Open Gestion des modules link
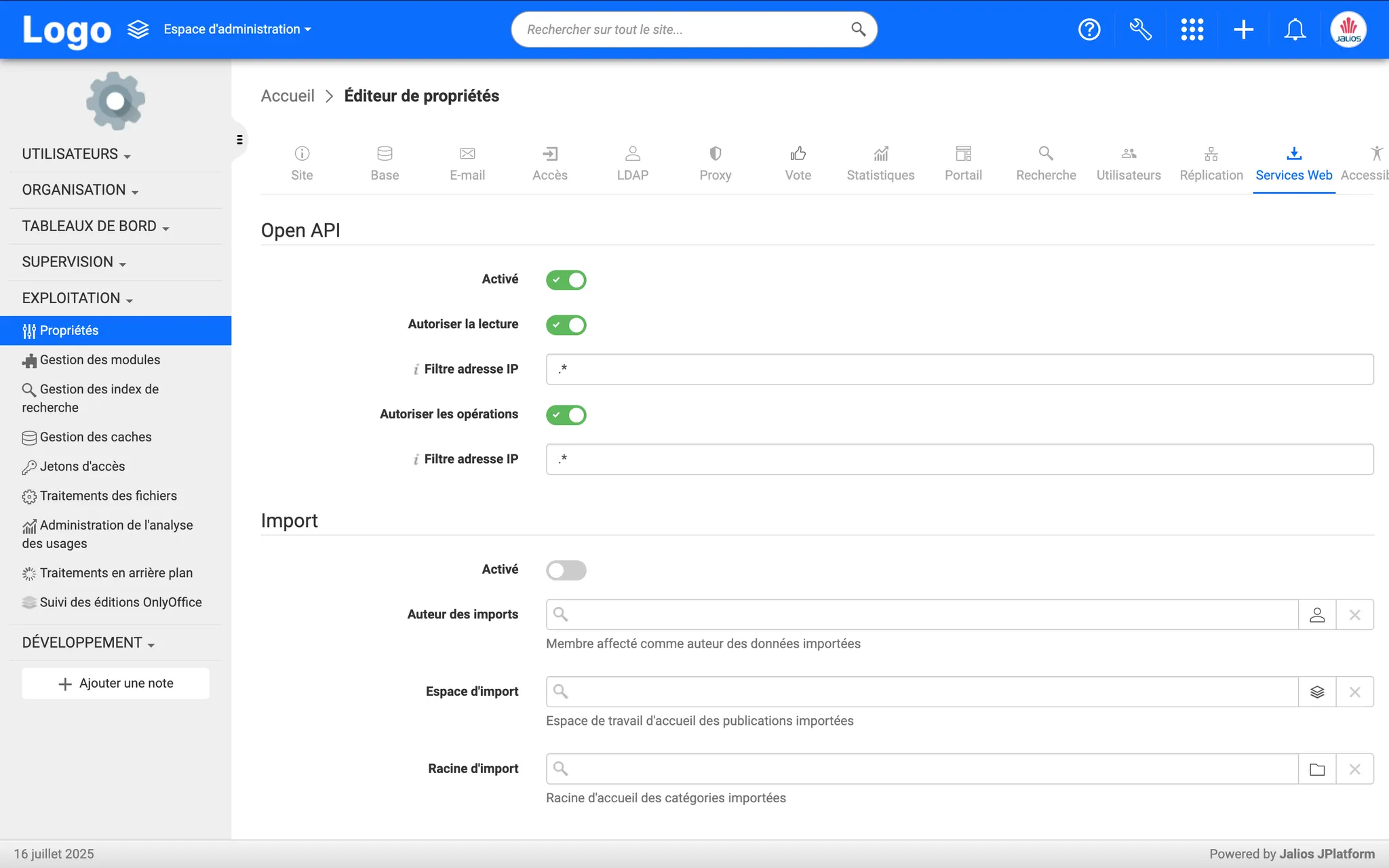The image size is (1389, 868). tap(100, 360)
